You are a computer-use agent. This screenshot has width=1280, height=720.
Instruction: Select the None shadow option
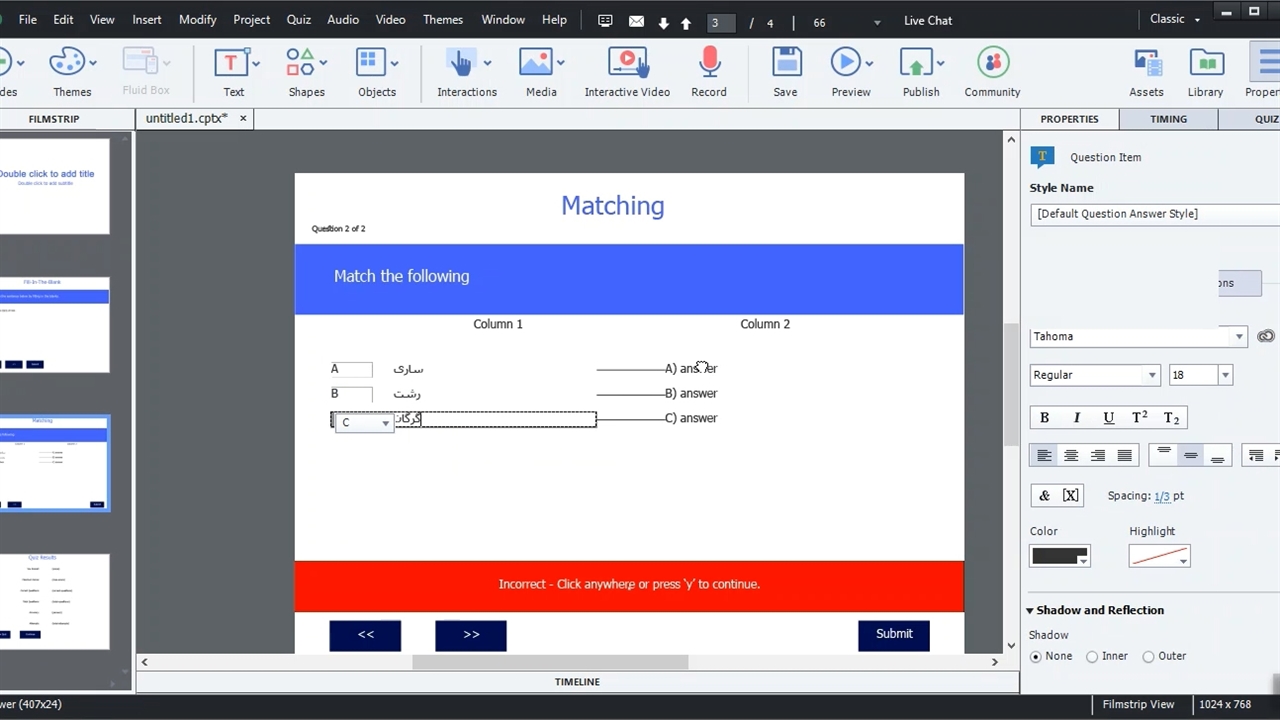1036,657
